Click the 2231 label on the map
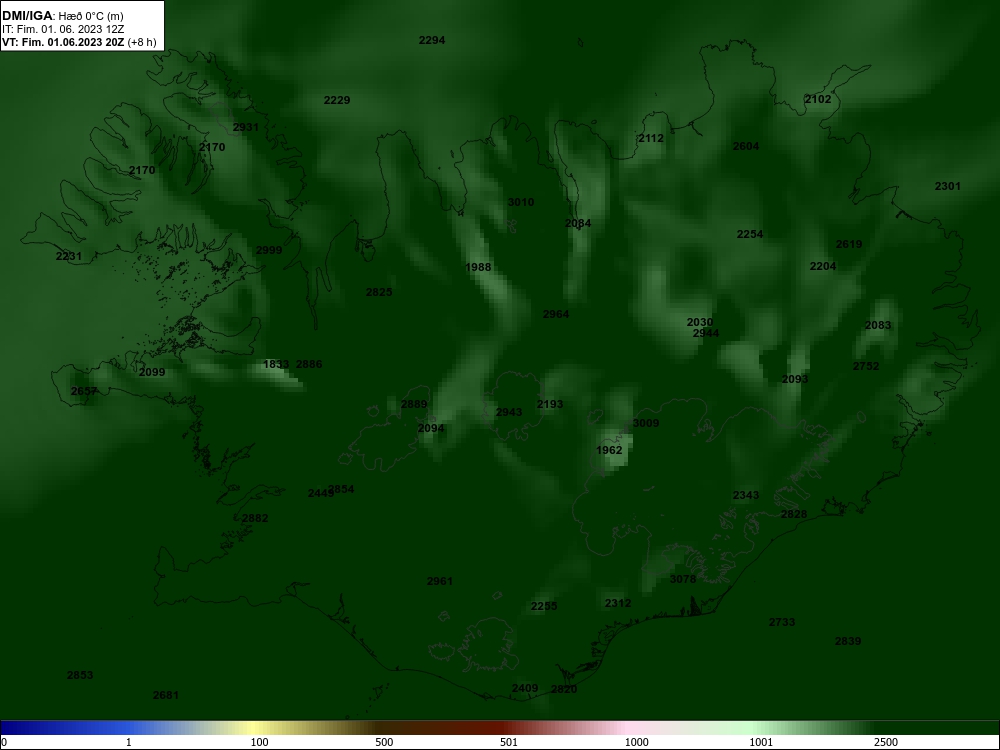1000x750 pixels. pos(69,256)
